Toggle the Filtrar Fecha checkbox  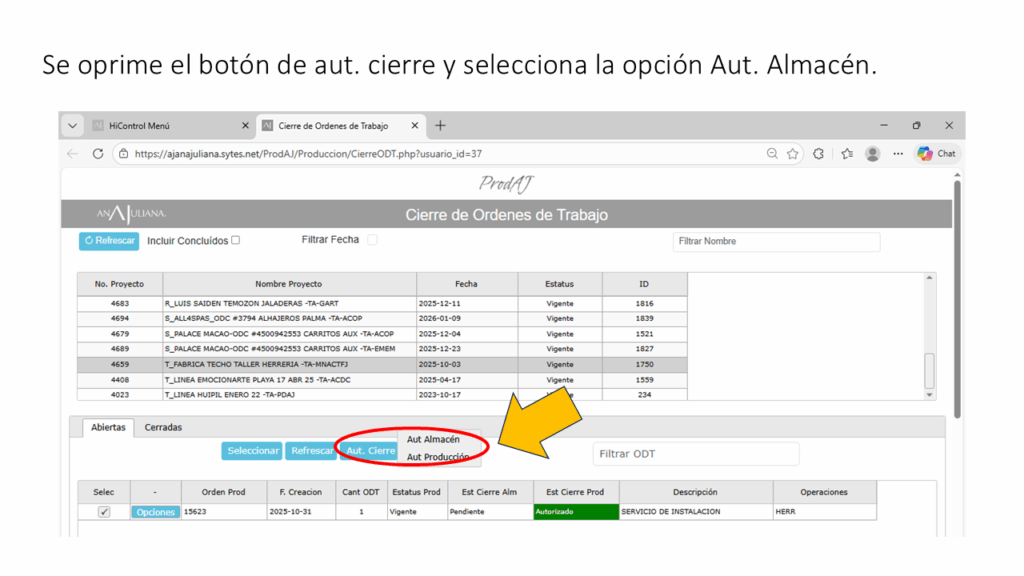(372, 240)
